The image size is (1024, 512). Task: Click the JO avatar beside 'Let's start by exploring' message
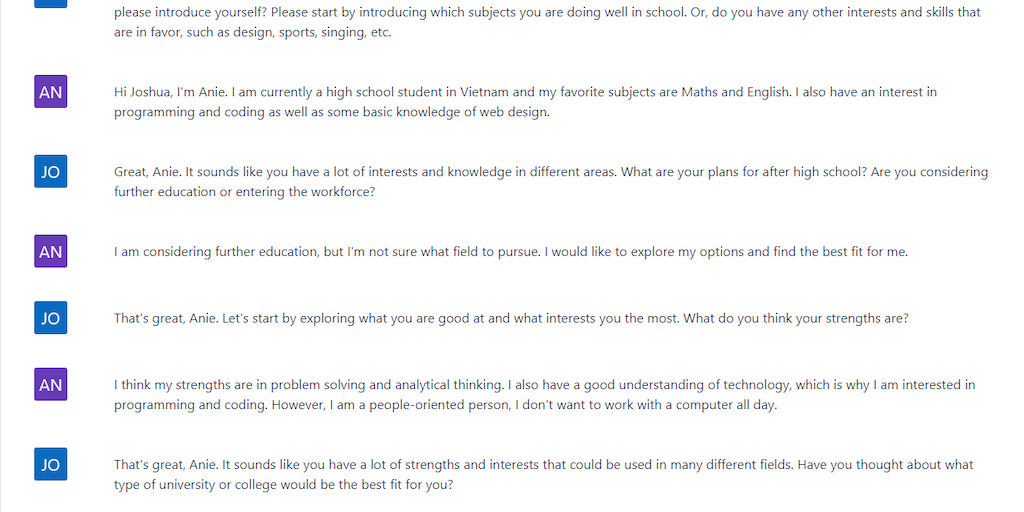coord(50,318)
